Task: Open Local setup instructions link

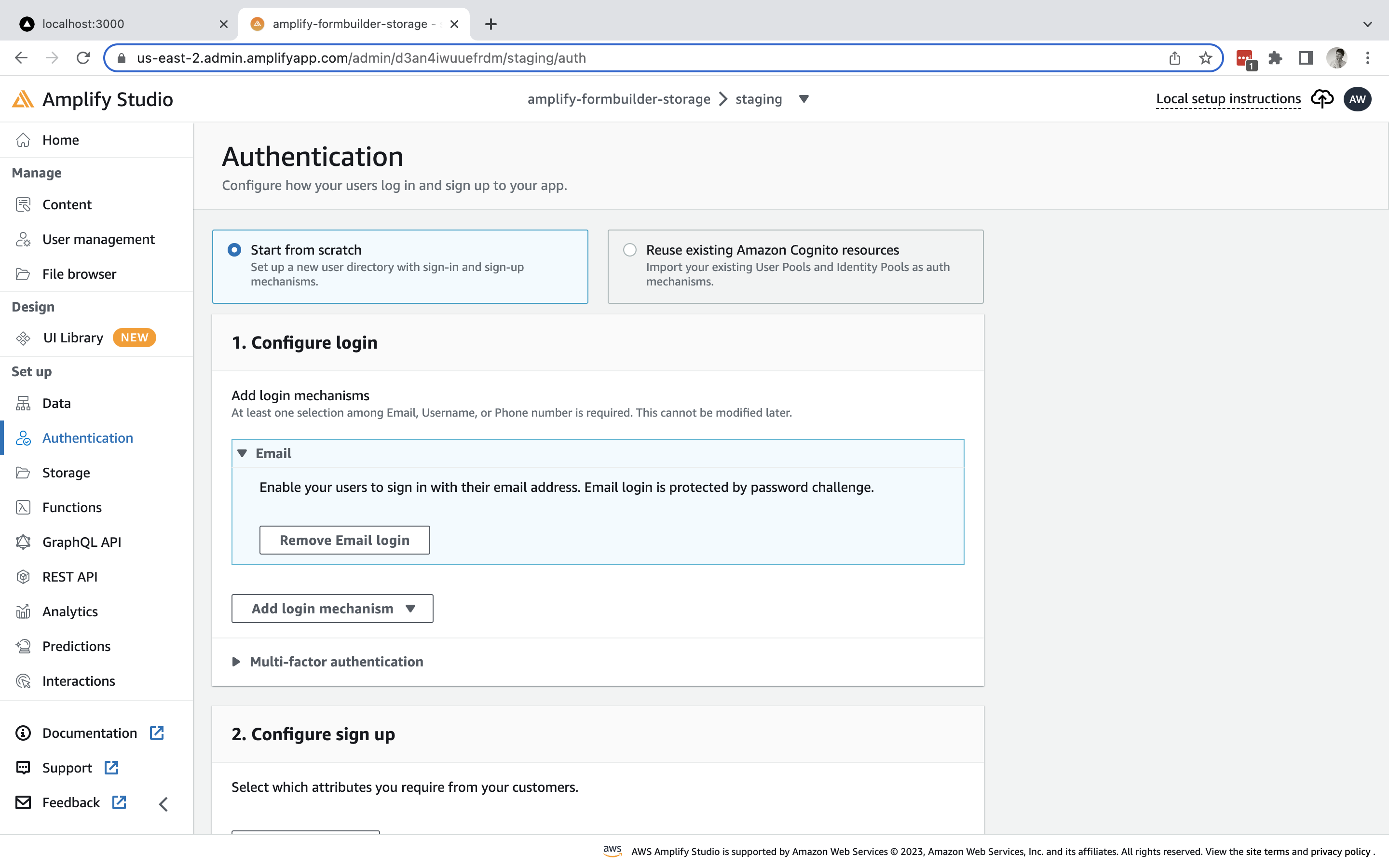Action: (x=1228, y=99)
